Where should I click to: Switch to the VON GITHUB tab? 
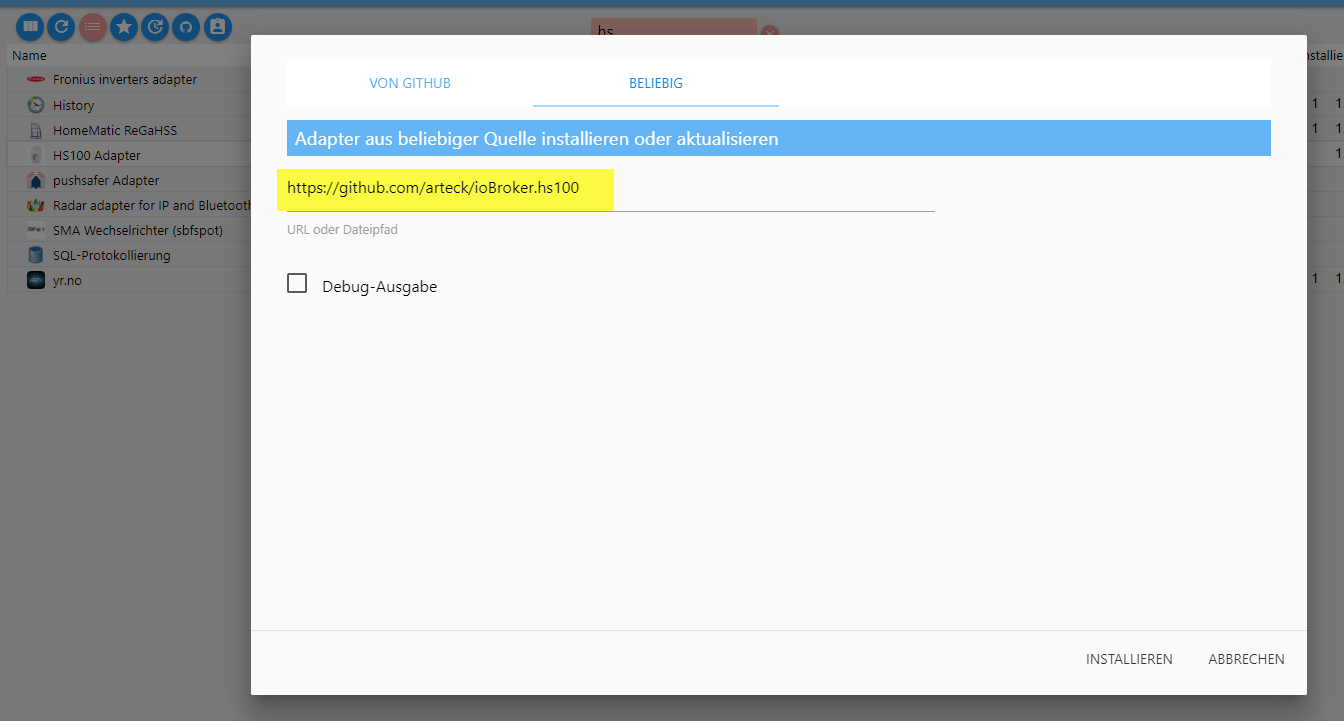coord(410,83)
